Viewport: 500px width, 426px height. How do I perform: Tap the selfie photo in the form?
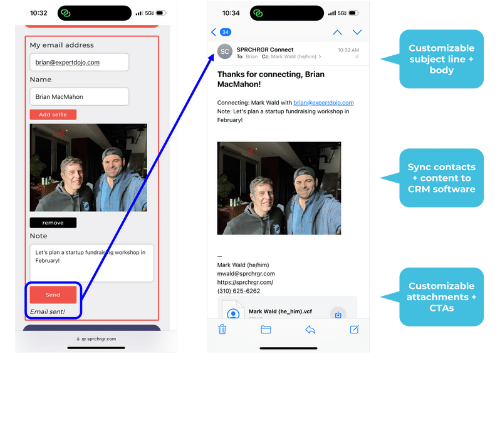(88, 168)
